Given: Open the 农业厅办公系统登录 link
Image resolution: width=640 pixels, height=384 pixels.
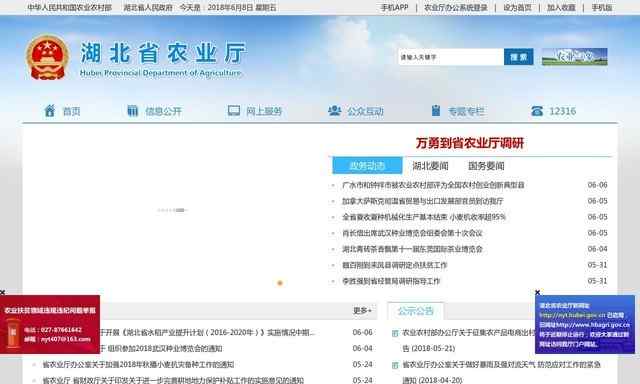Looking at the screenshot, I should pyautogui.click(x=456, y=7).
